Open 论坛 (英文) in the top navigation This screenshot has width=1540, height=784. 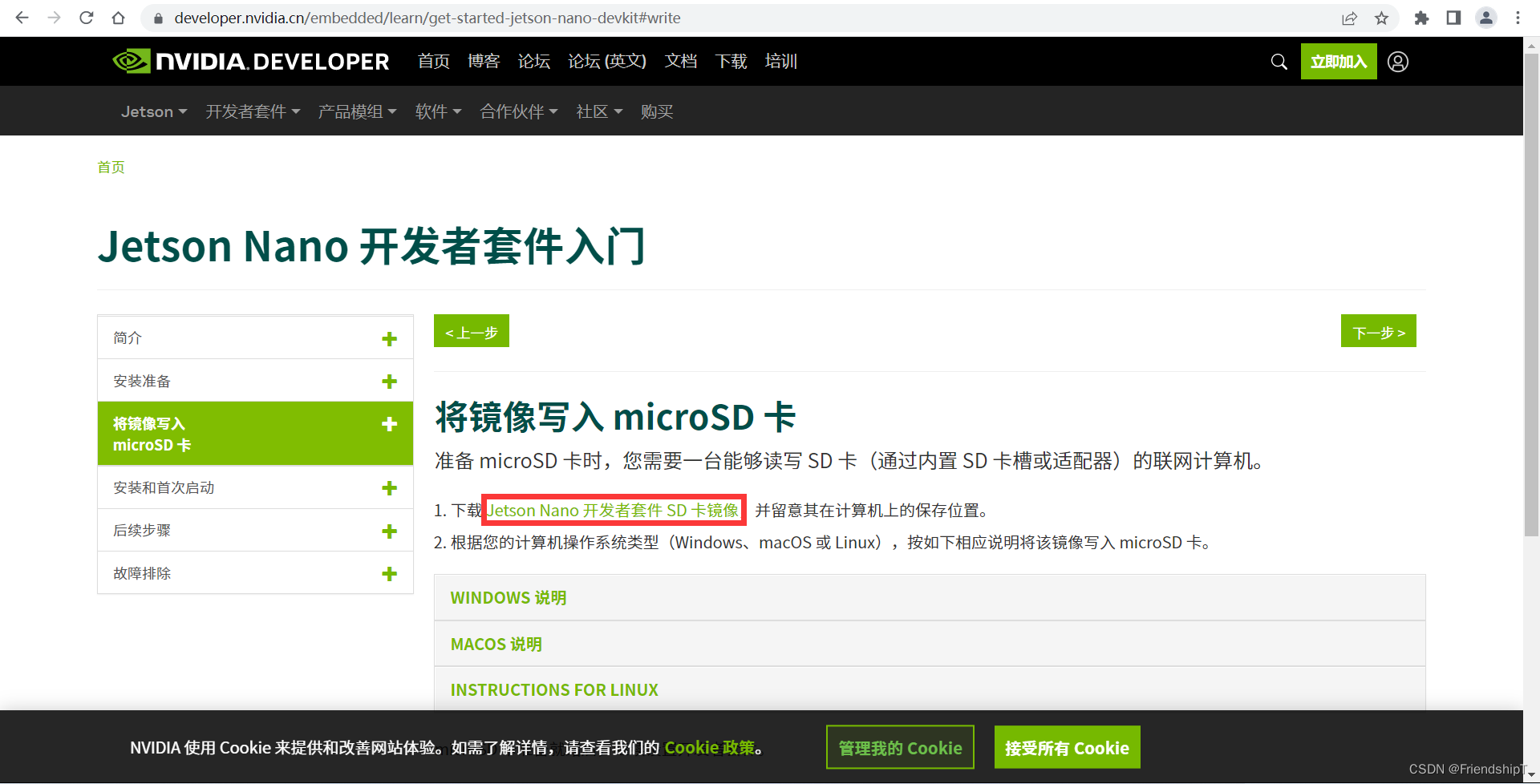(x=607, y=61)
